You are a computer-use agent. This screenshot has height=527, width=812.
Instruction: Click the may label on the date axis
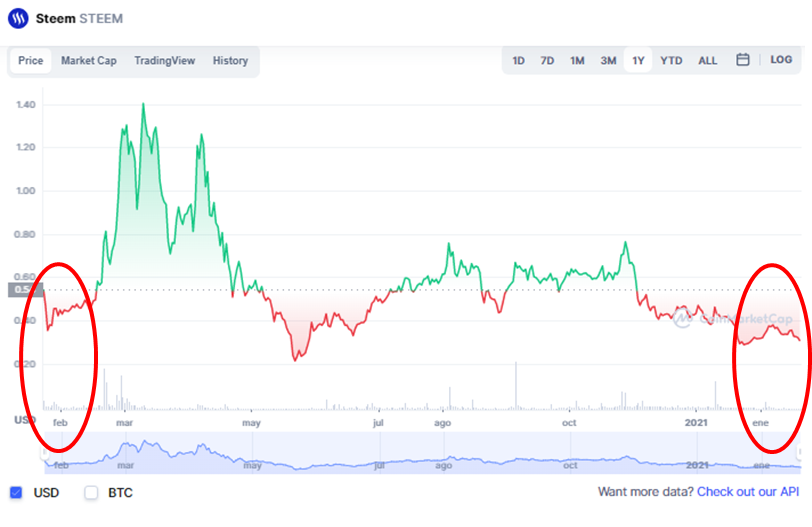click(x=251, y=423)
